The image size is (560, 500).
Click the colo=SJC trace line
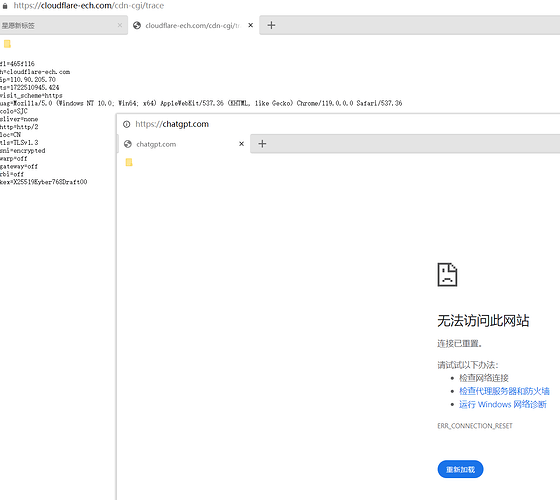point(14,111)
